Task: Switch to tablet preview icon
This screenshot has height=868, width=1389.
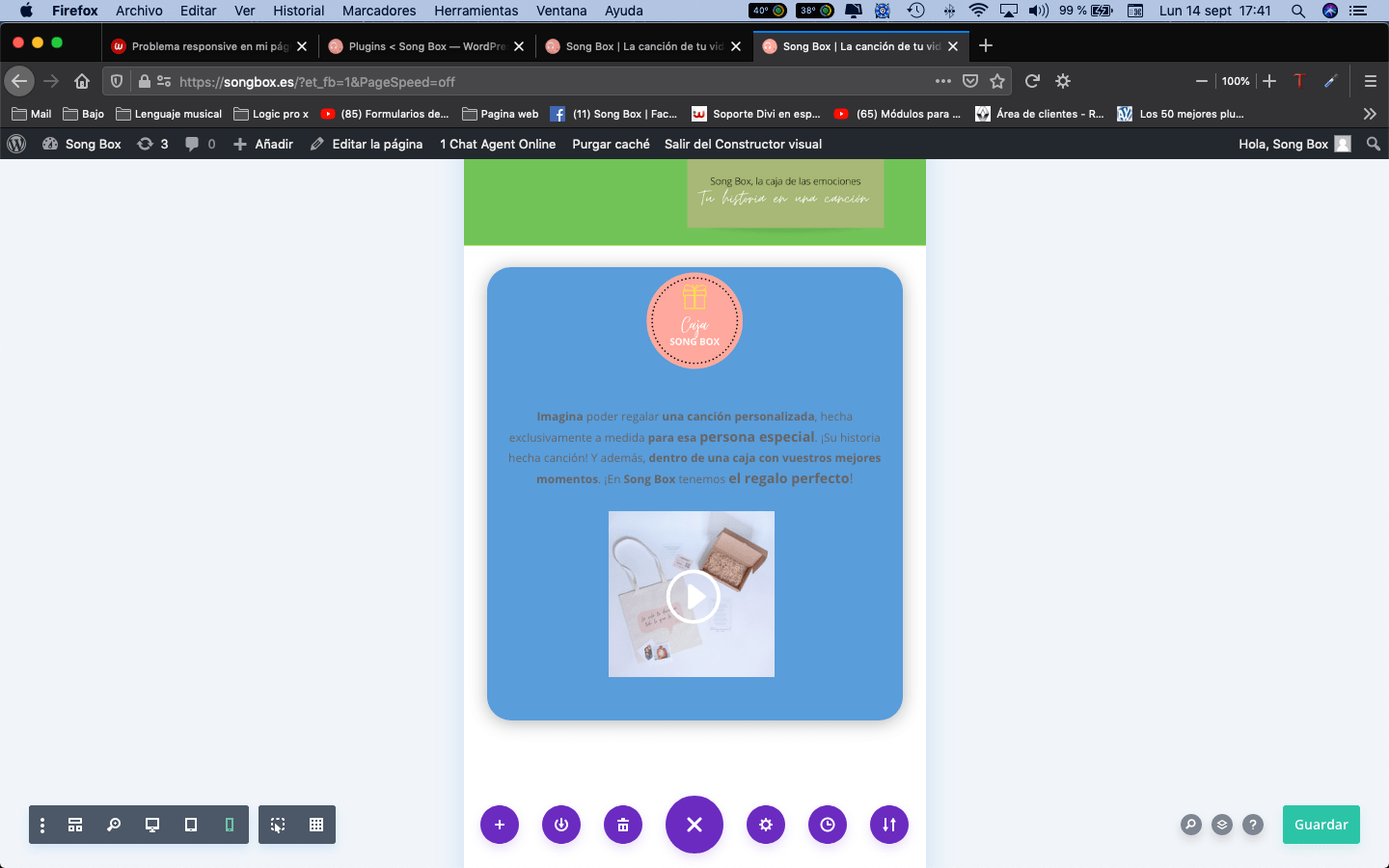Action: 191,825
